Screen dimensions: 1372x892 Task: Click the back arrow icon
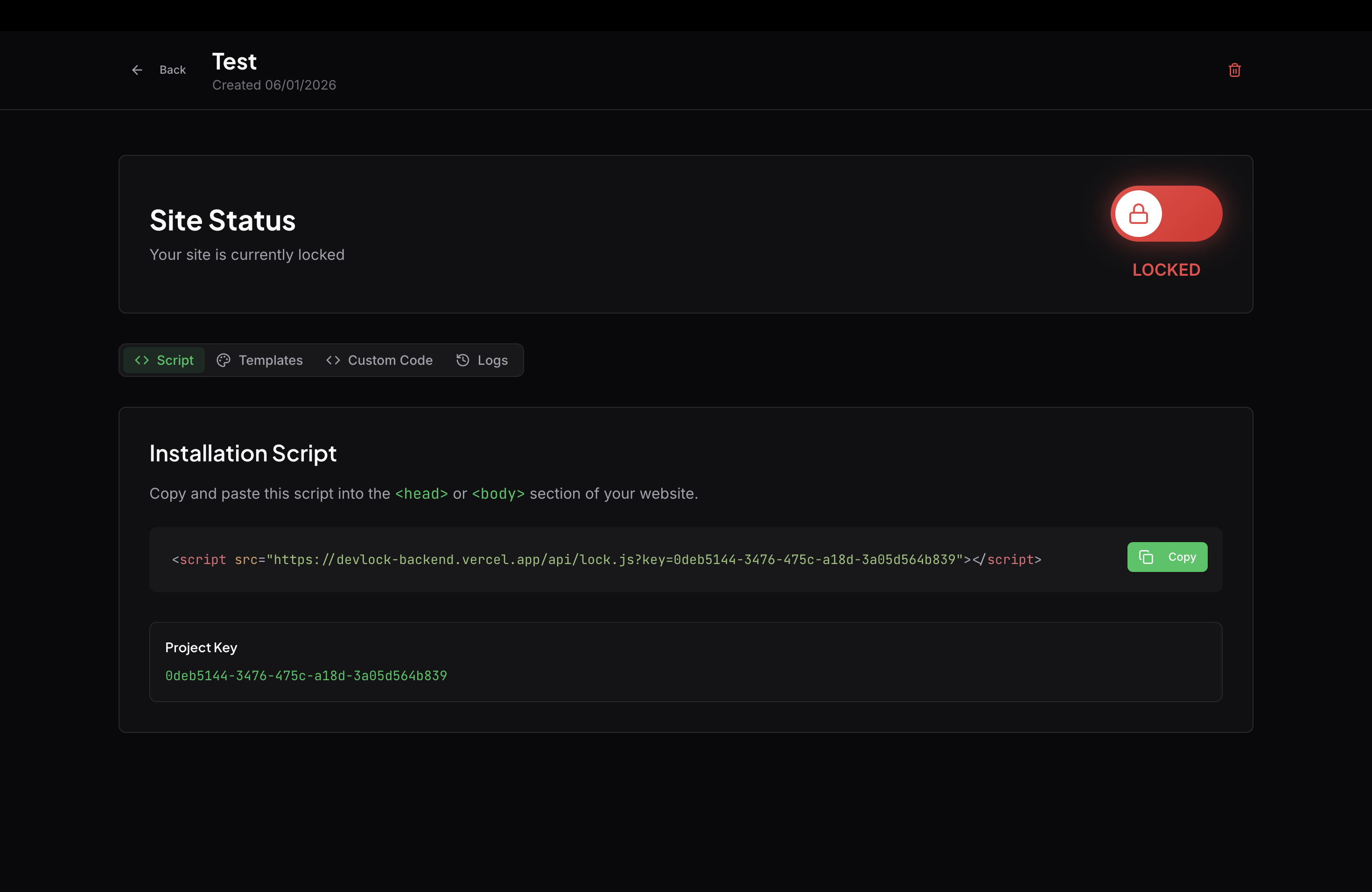coord(137,70)
